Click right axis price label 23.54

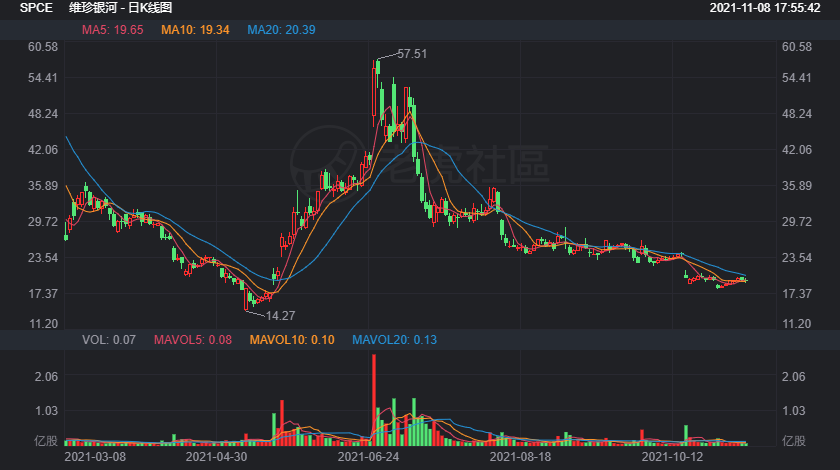click(797, 257)
